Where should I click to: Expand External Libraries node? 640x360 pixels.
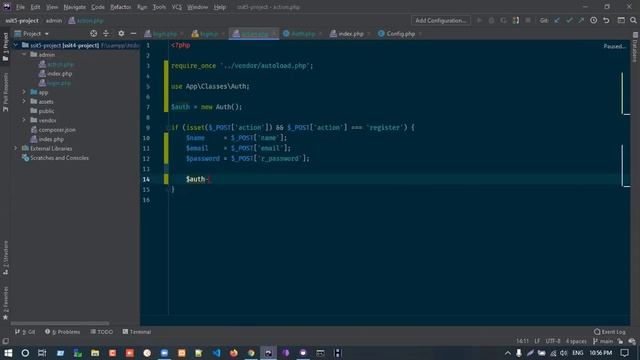pyautogui.click(x=16, y=149)
